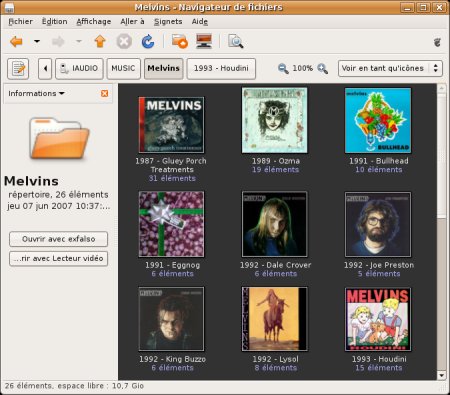450x395 pixels.
Task: Select the 1992 - Dale Crover cover
Action: pyautogui.click(x=275, y=224)
